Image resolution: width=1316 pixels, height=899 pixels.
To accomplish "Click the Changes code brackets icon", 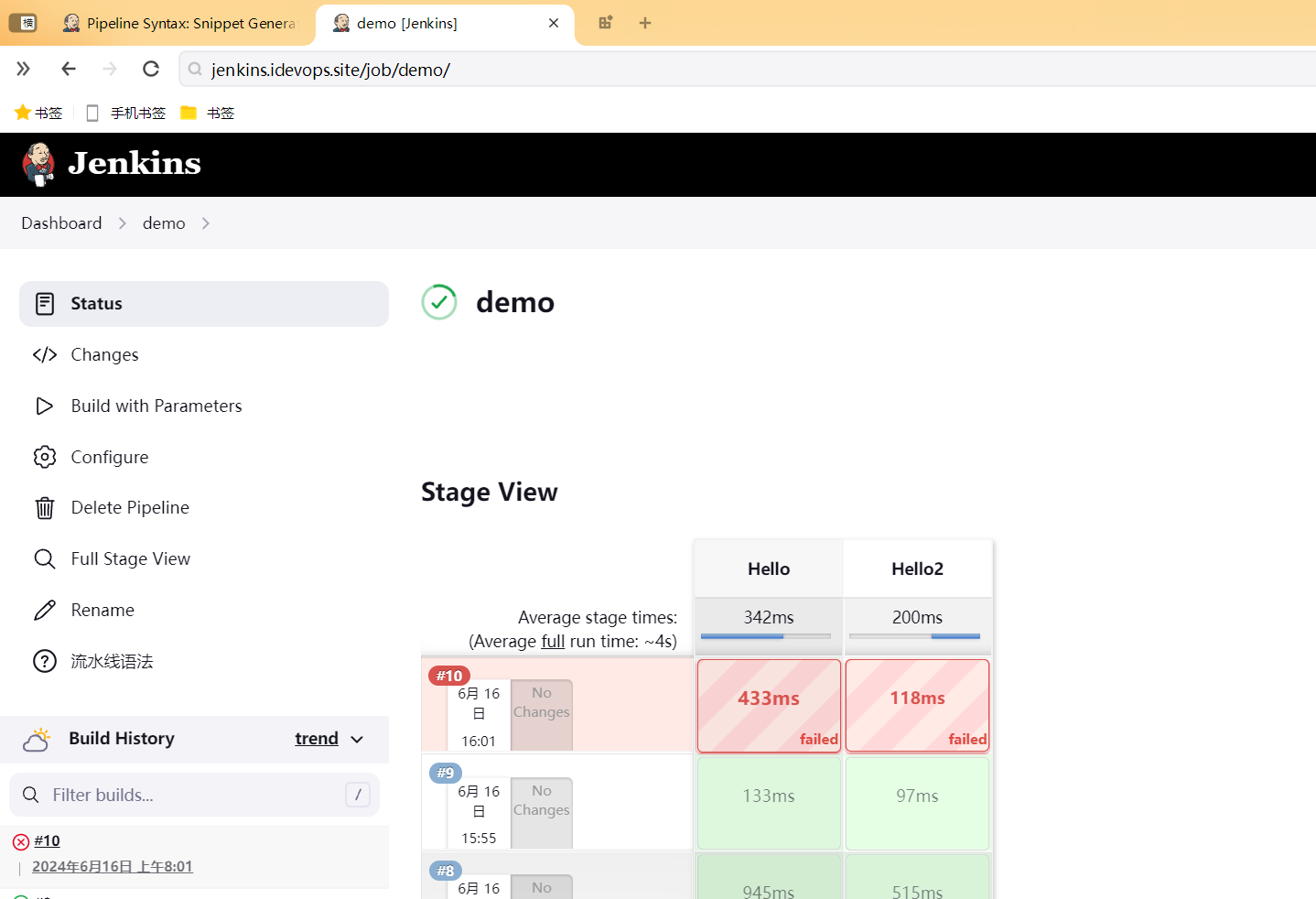I will tap(45, 355).
